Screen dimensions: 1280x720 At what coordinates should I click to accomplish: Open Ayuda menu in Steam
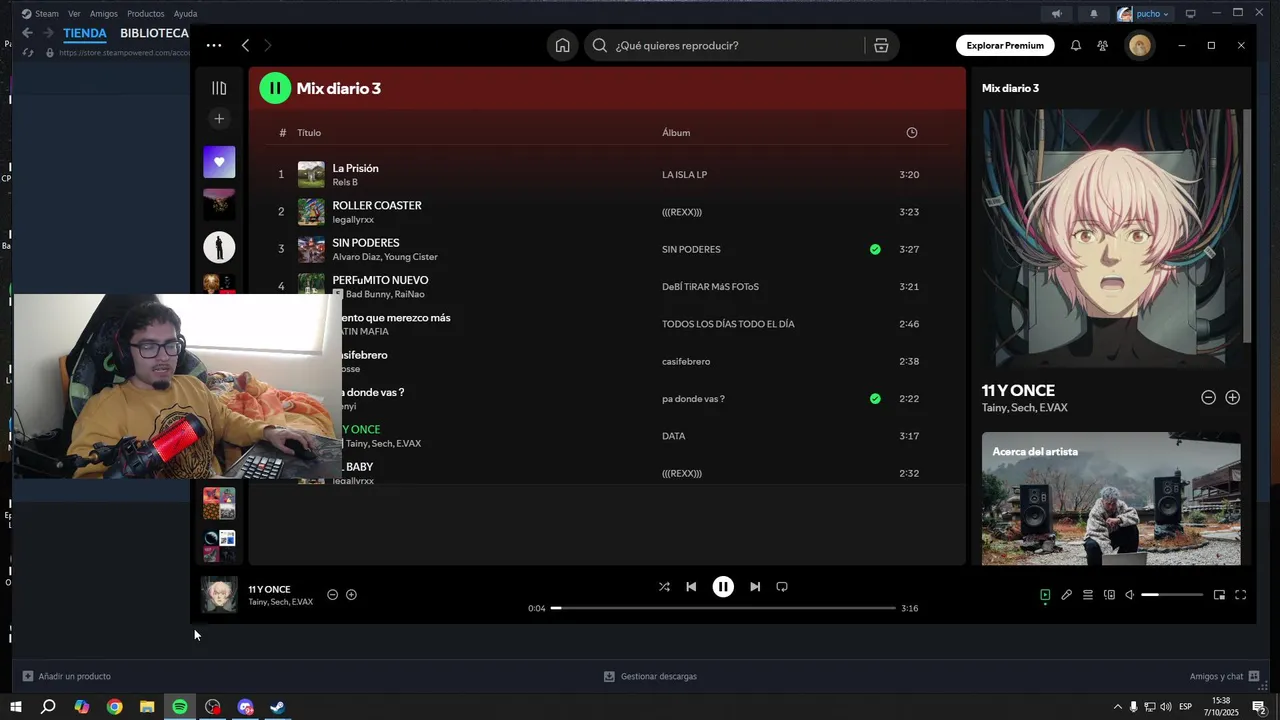click(x=185, y=14)
